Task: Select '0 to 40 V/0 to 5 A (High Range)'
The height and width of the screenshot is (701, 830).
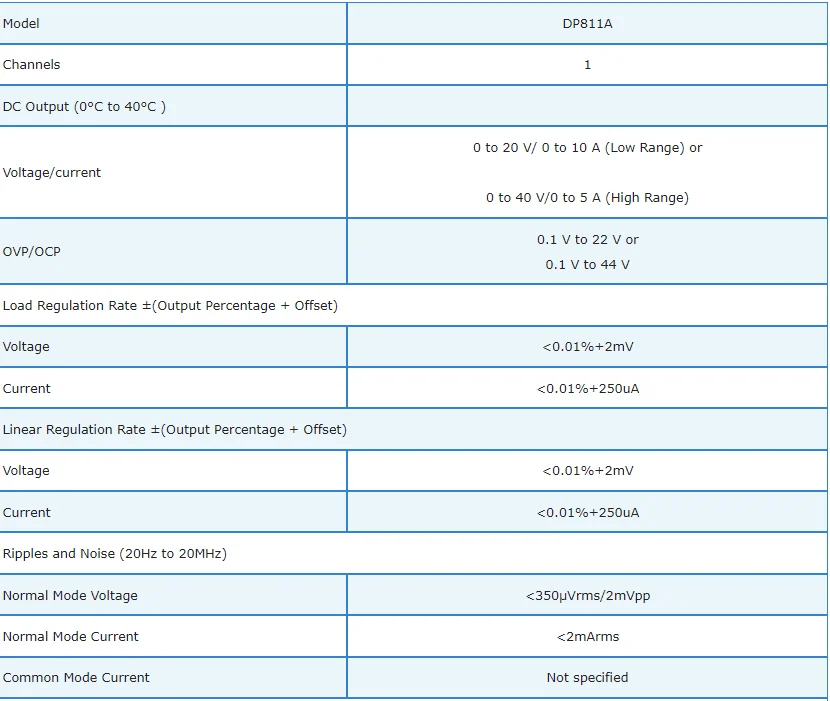Action: pos(588,197)
